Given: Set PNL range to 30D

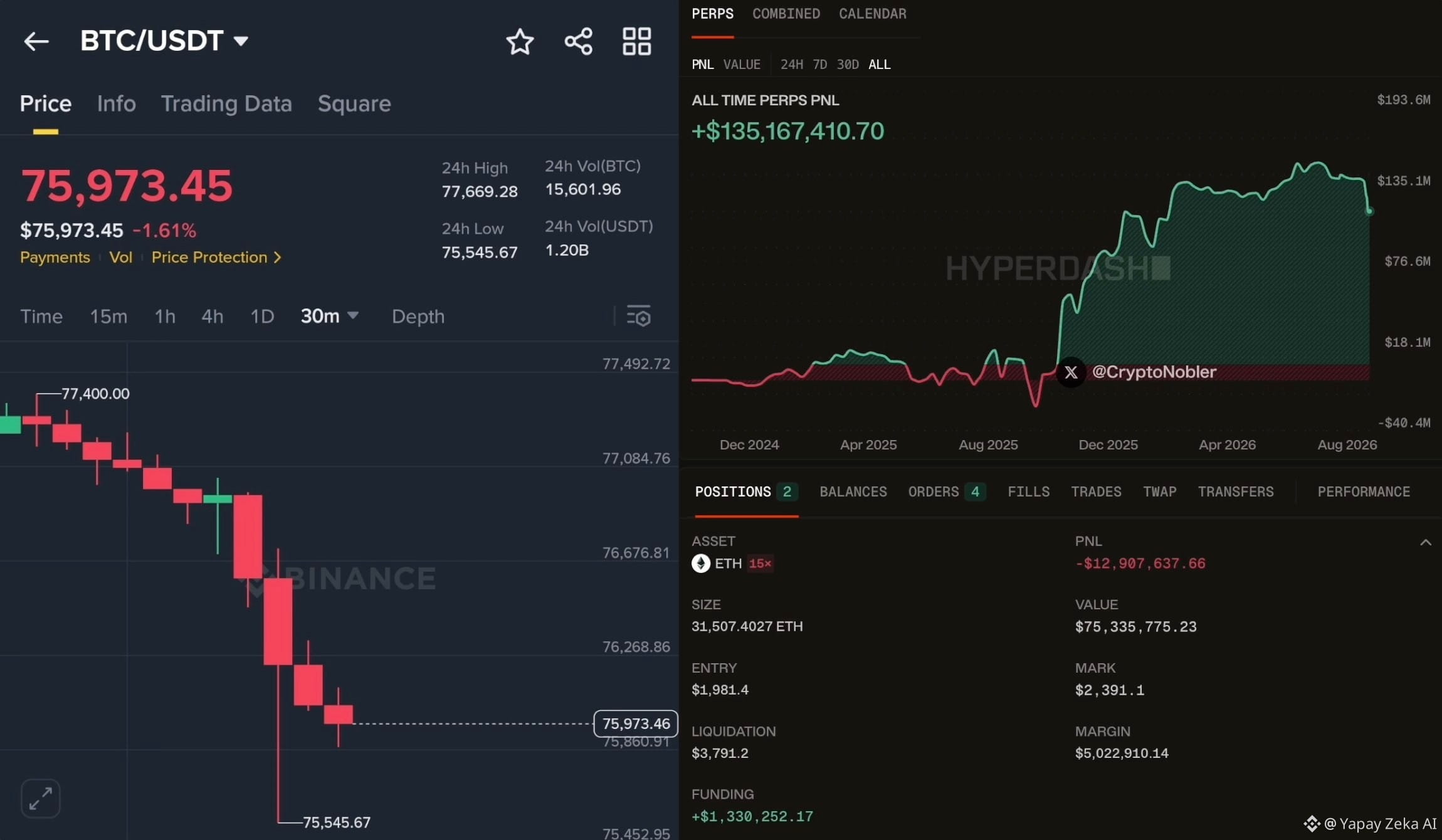Looking at the screenshot, I should pyautogui.click(x=848, y=65).
